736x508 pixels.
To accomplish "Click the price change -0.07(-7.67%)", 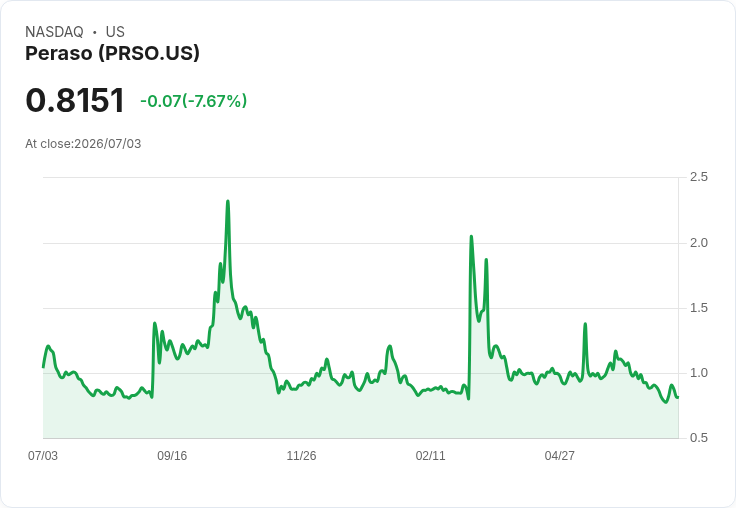I will pos(193,101).
